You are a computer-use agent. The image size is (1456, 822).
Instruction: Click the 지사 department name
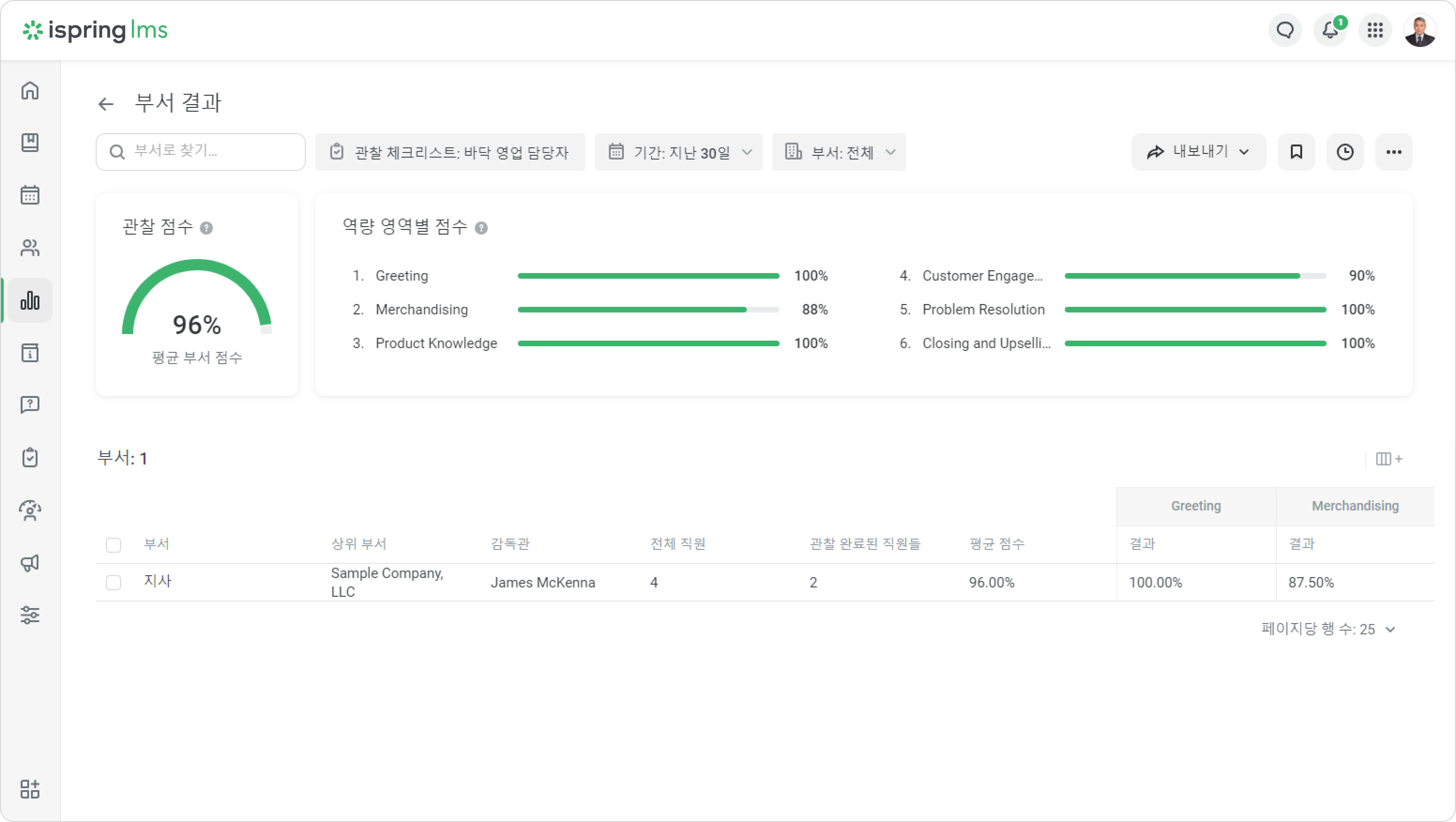(x=157, y=581)
